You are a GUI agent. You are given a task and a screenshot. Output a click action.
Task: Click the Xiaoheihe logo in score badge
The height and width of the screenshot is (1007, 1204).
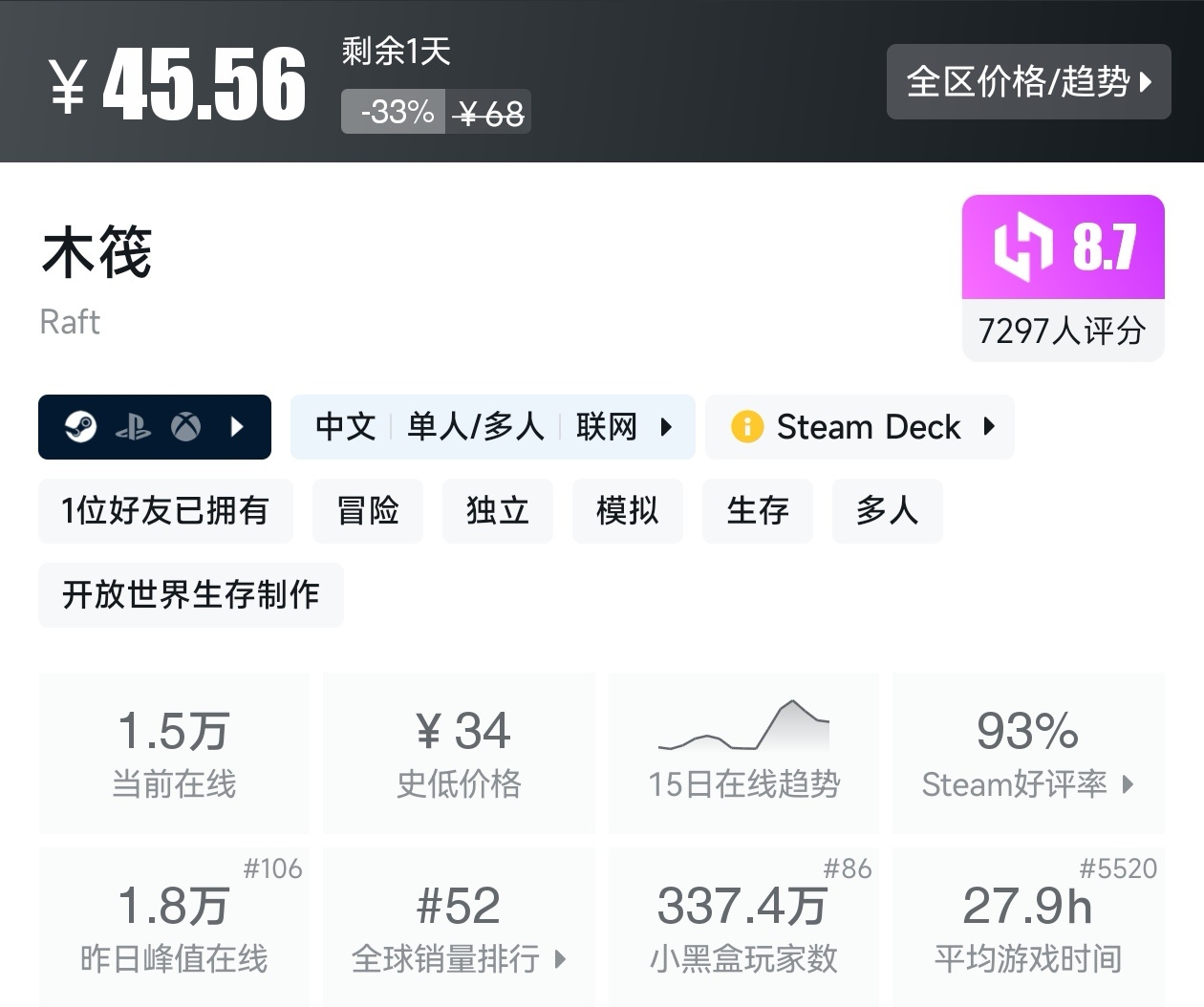coord(1022,247)
